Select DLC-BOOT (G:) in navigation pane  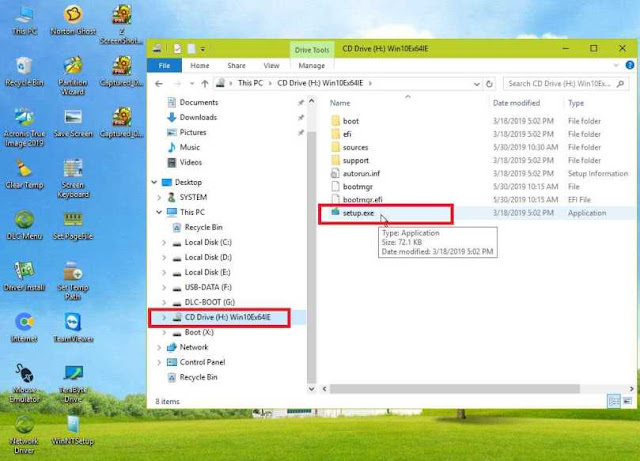tap(209, 303)
